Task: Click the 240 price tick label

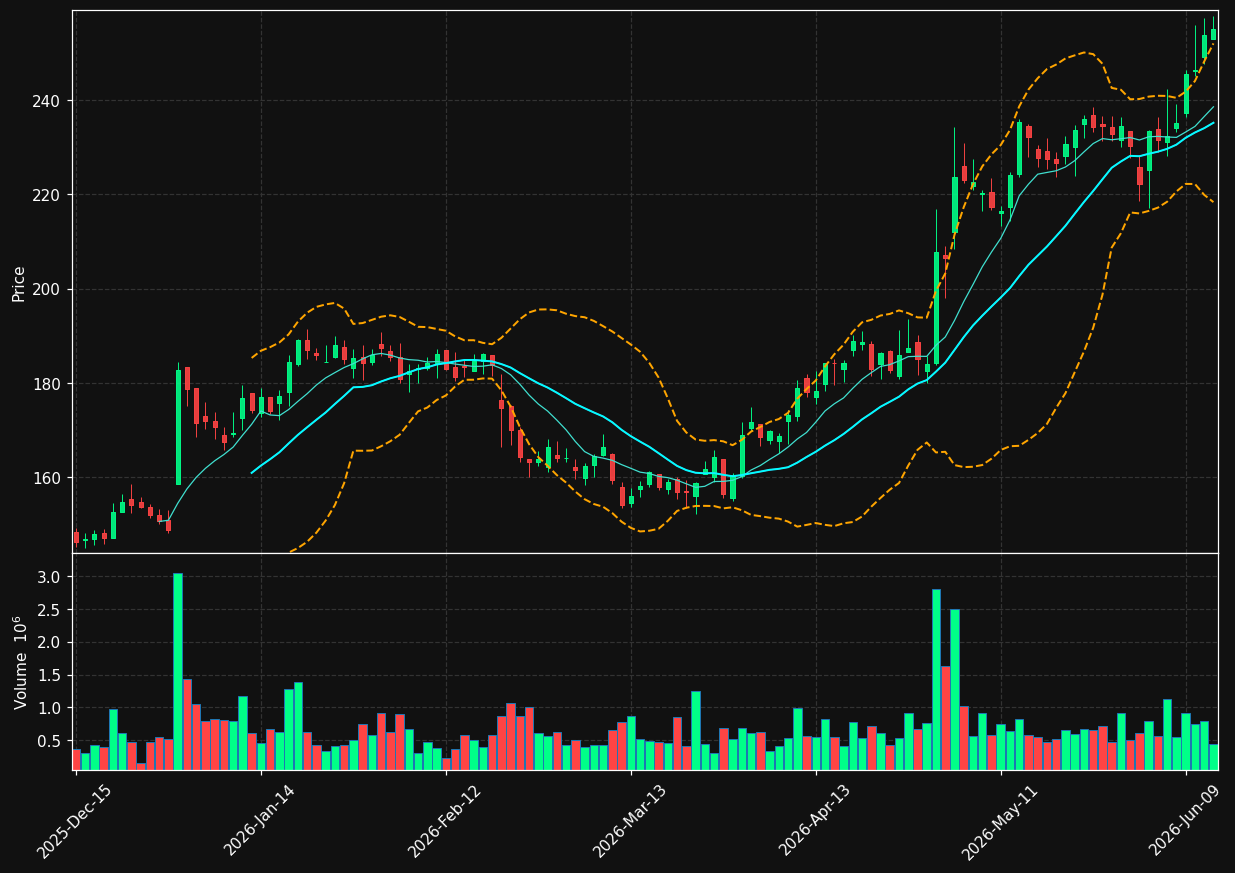Action: (x=49, y=101)
